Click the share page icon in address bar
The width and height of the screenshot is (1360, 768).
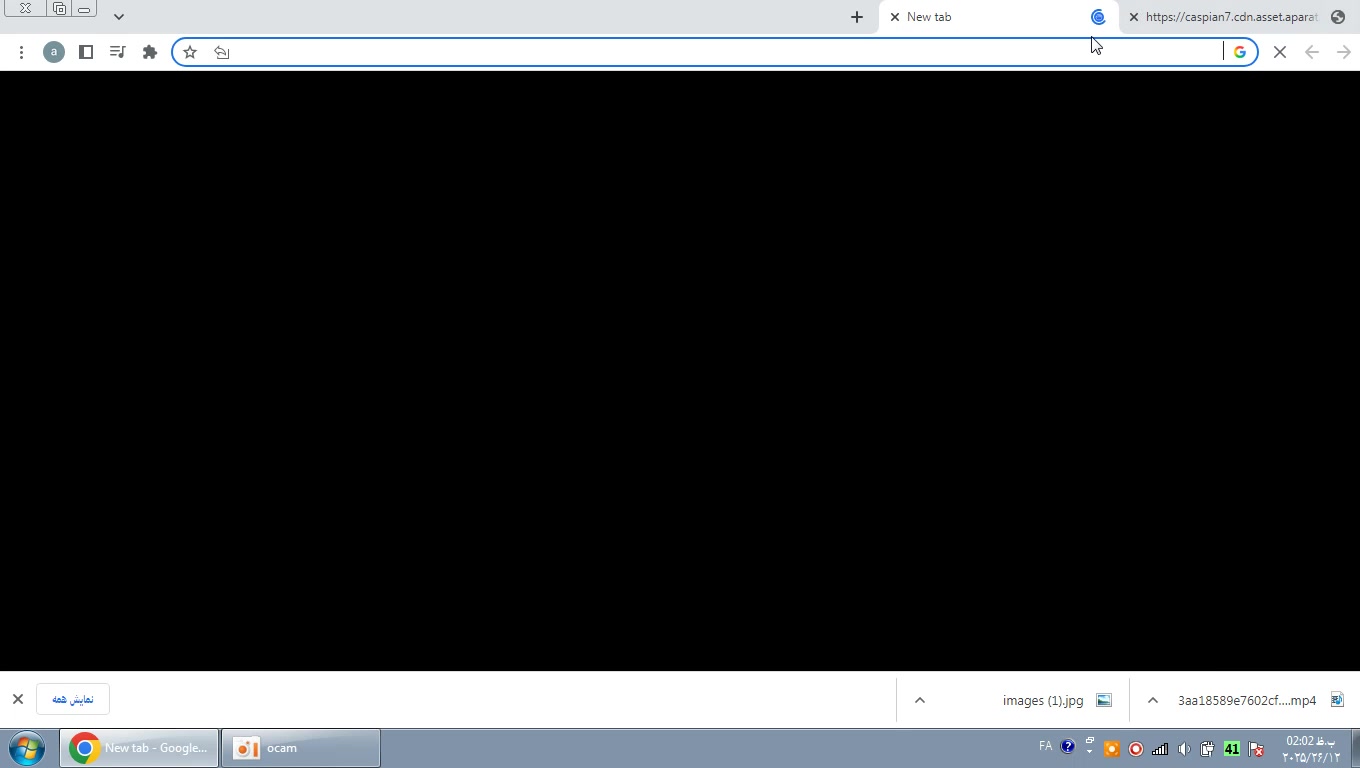click(222, 52)
